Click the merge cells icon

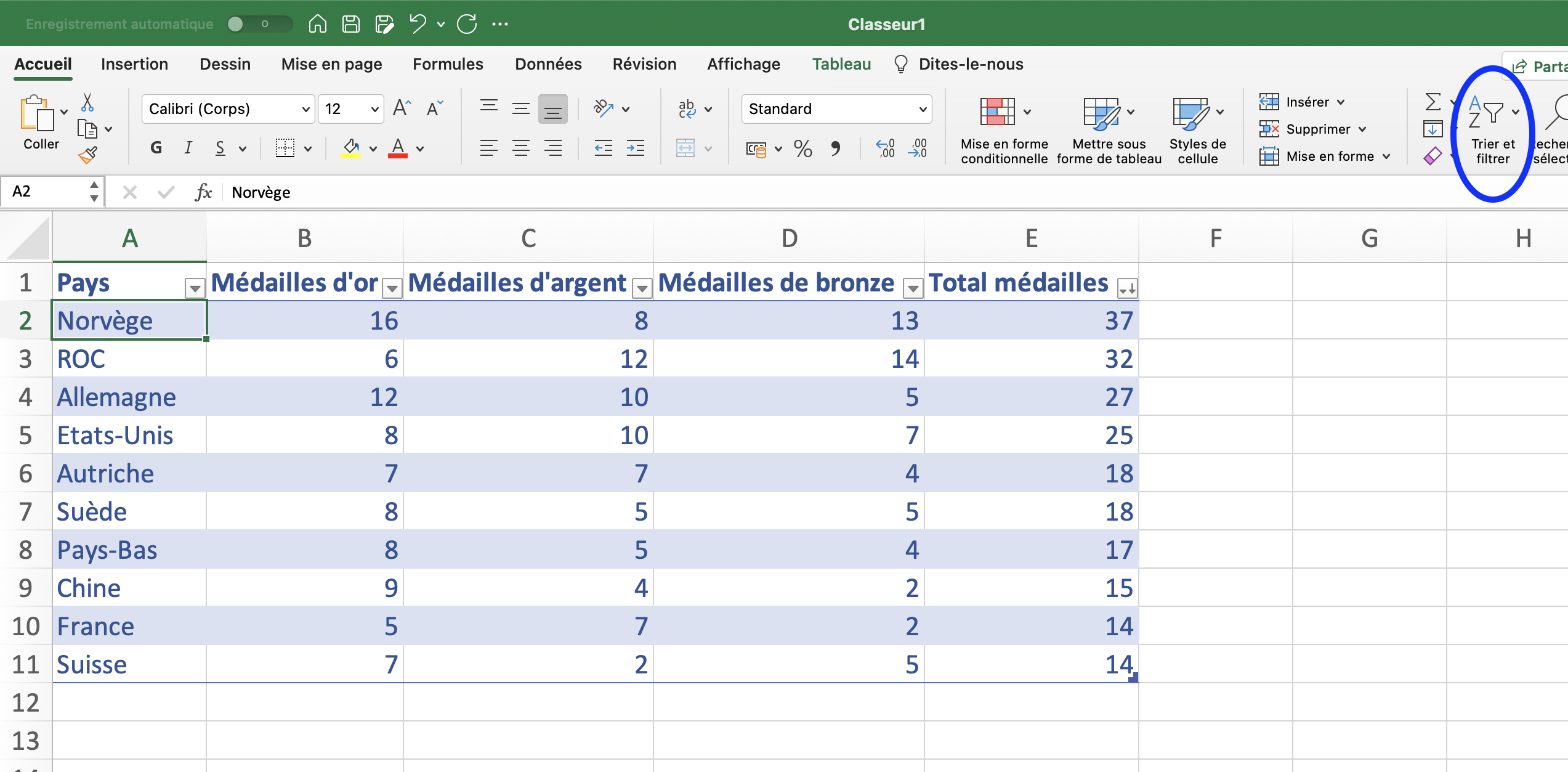(x=685, y=148)
